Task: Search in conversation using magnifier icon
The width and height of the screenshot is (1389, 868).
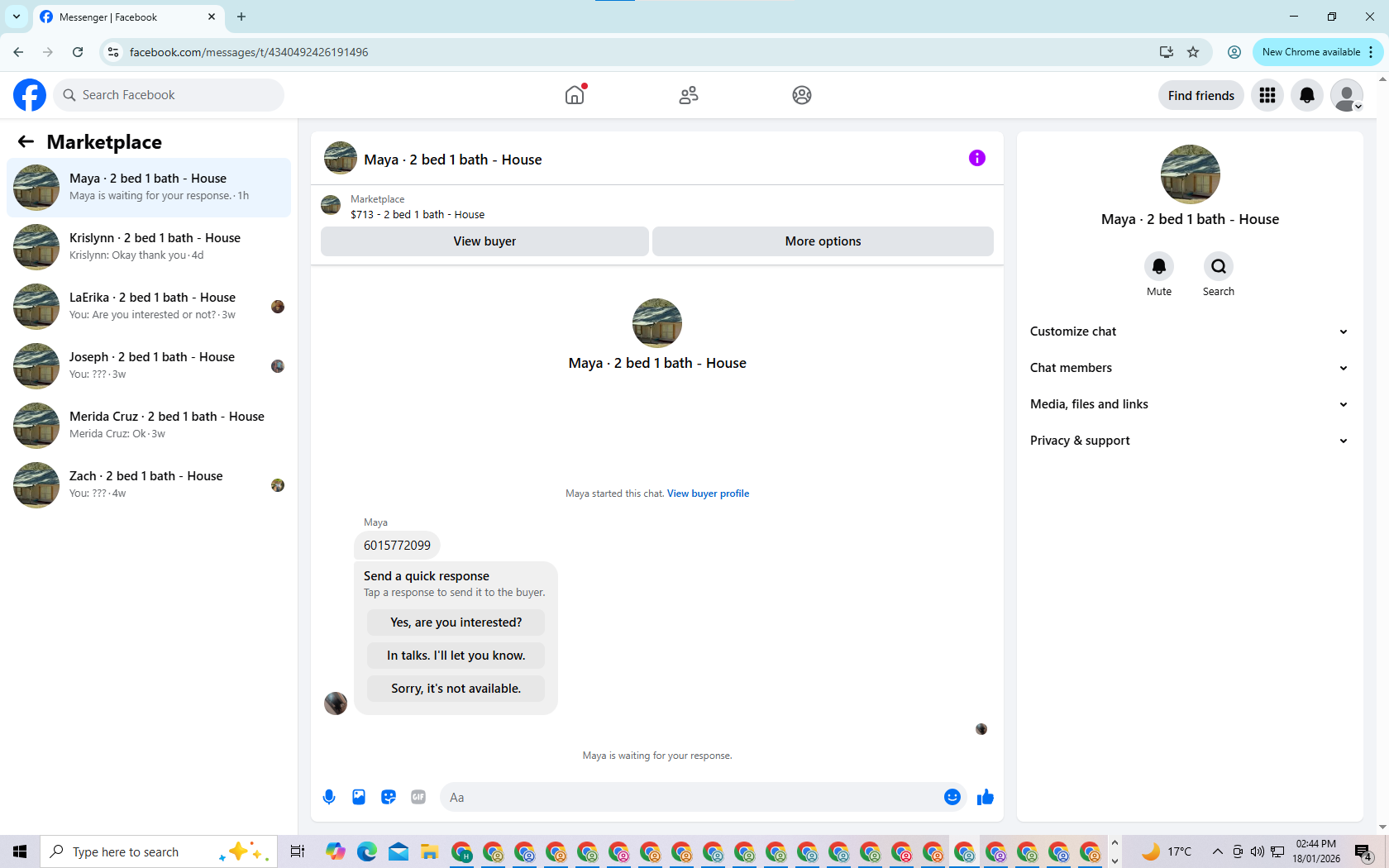Action: [1219, 266]
